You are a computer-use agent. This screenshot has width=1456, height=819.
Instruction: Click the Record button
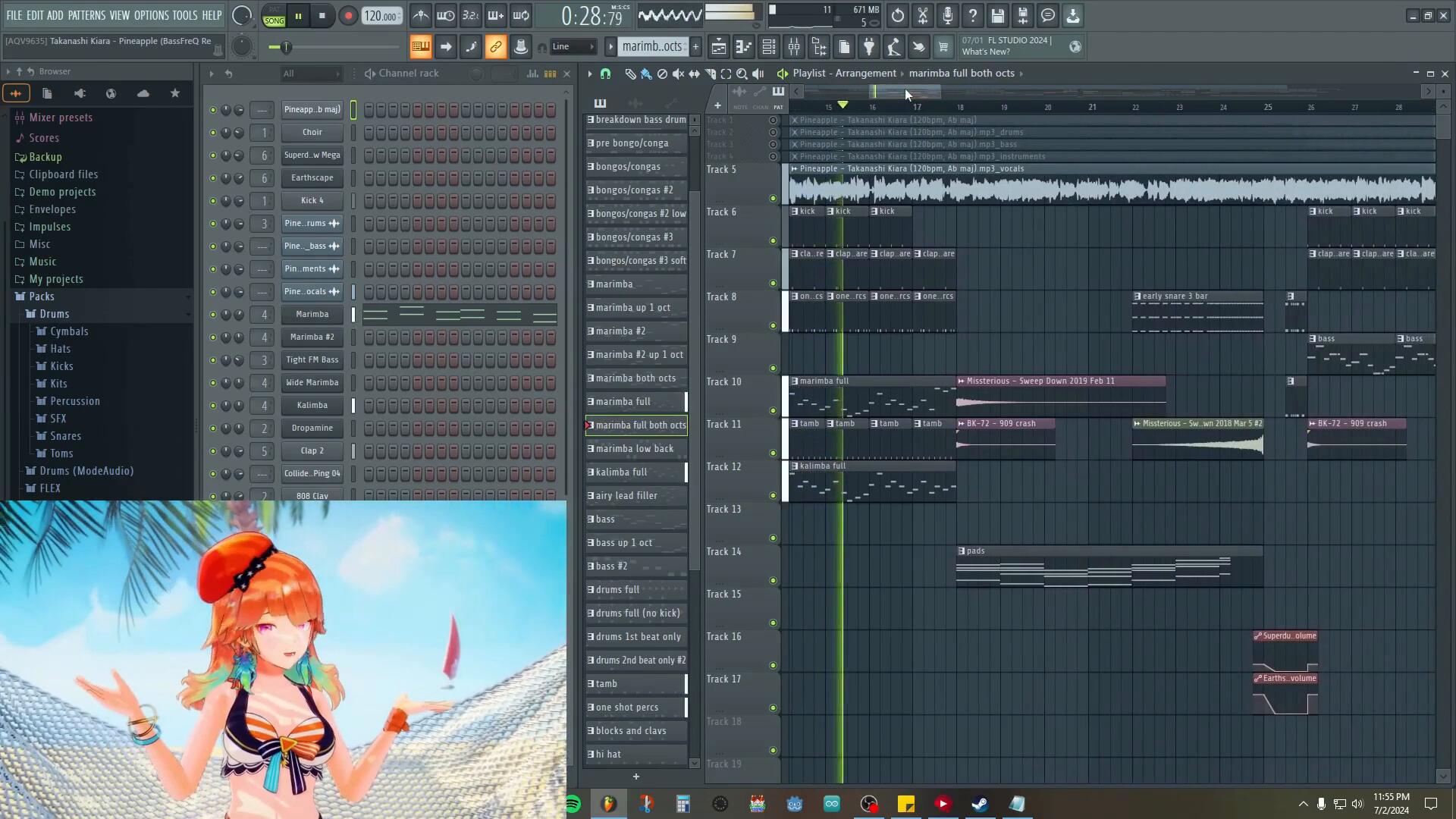coord(348,16)
